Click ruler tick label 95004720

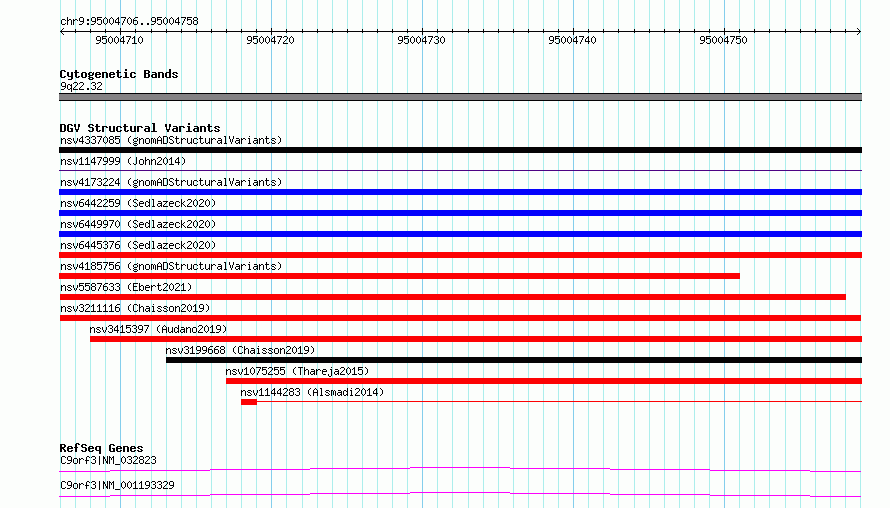click(x=270, y=40)
